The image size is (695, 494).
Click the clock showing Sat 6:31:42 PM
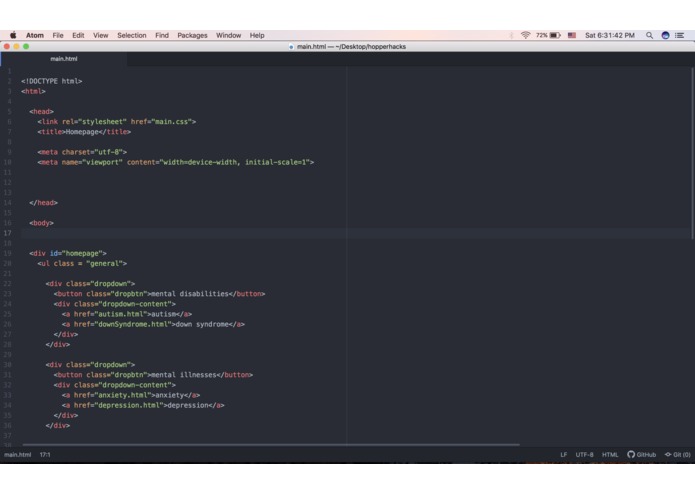(609, 35)
